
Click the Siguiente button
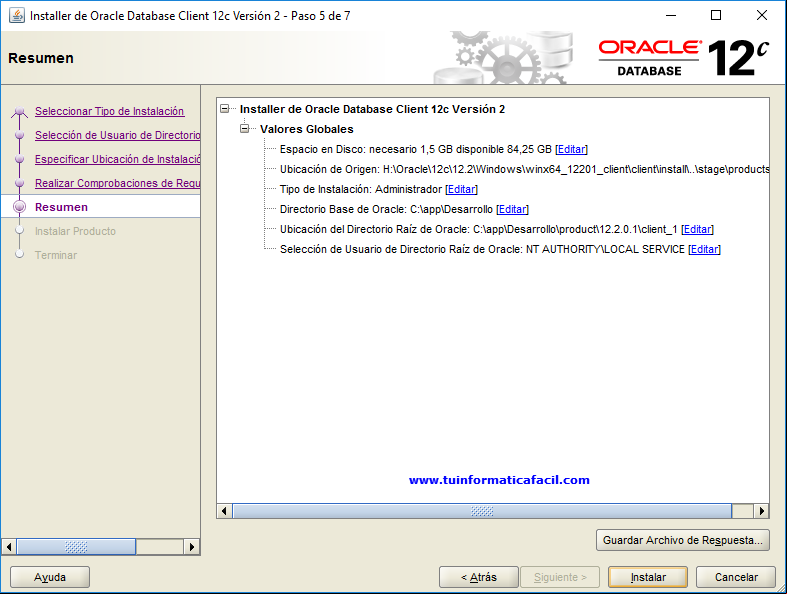560,577
